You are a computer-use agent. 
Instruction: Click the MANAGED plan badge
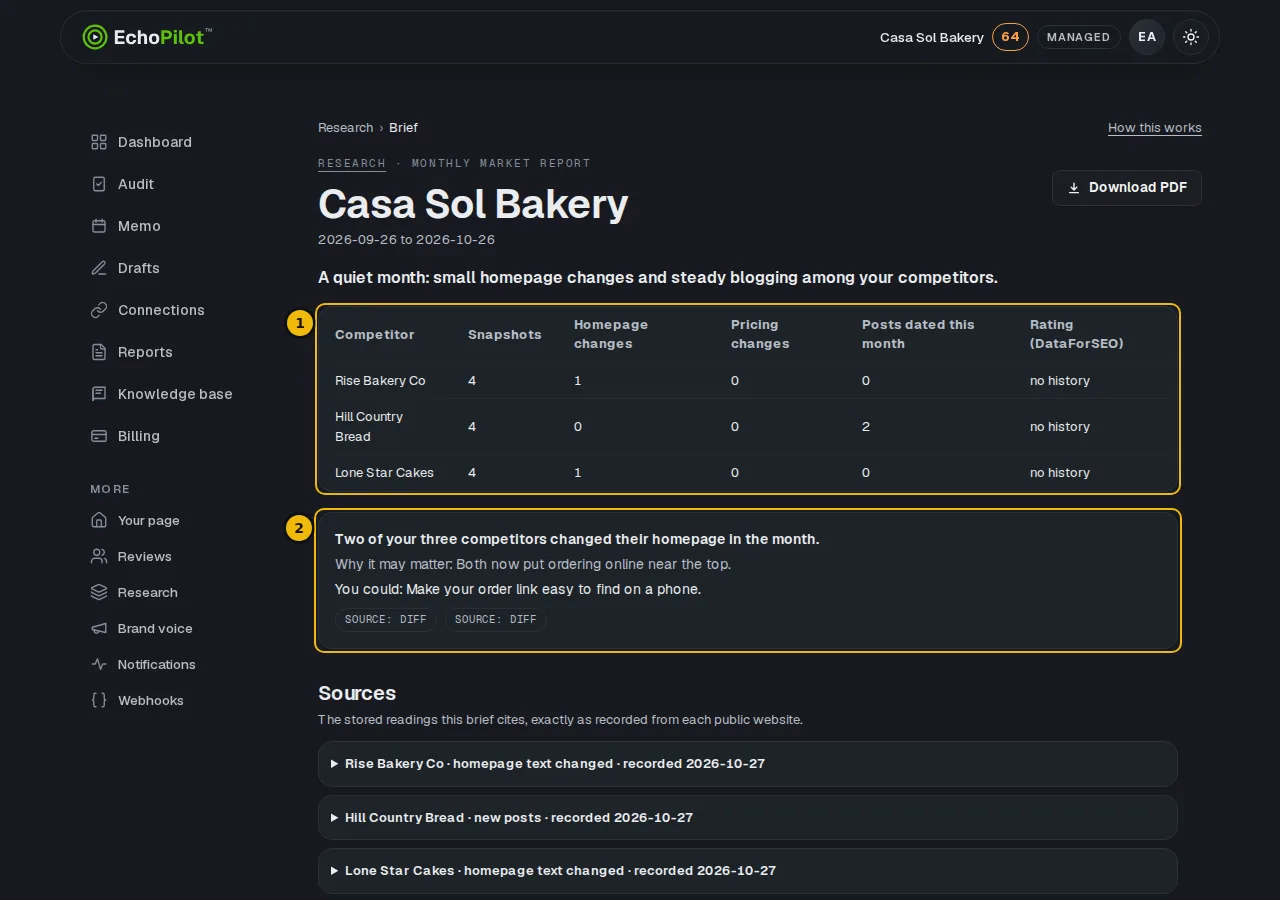coord(1078,37)
